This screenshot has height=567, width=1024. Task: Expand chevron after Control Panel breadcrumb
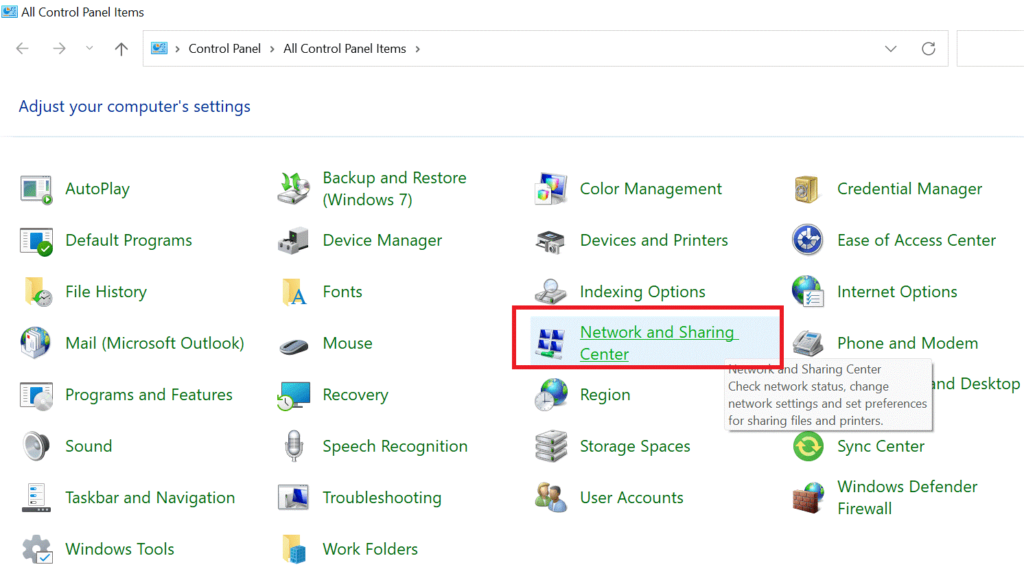[272, 49]
